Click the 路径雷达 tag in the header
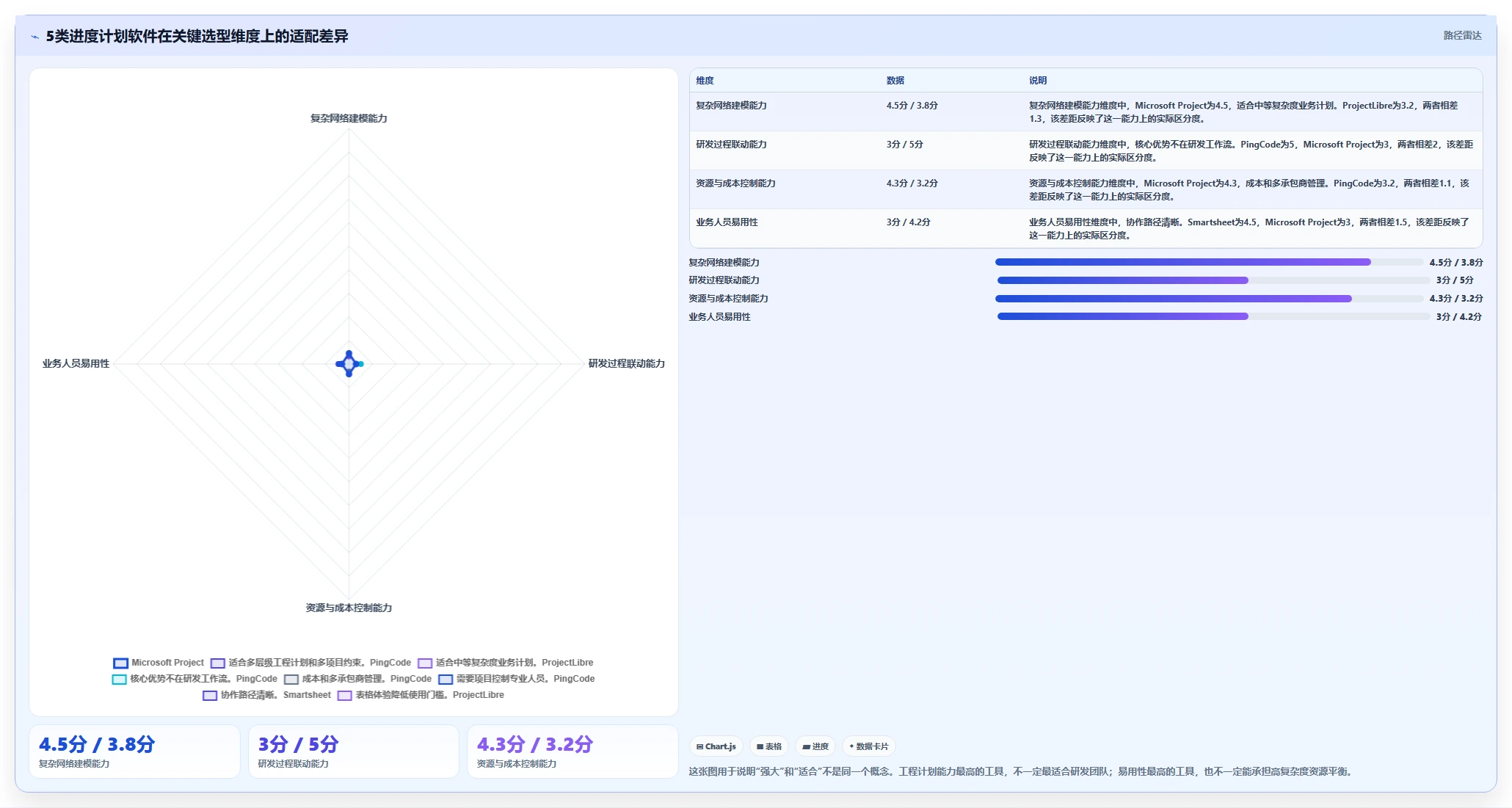Viewport: 1512px width, 808px height. pyautogui.click(x=1462, y=35)
